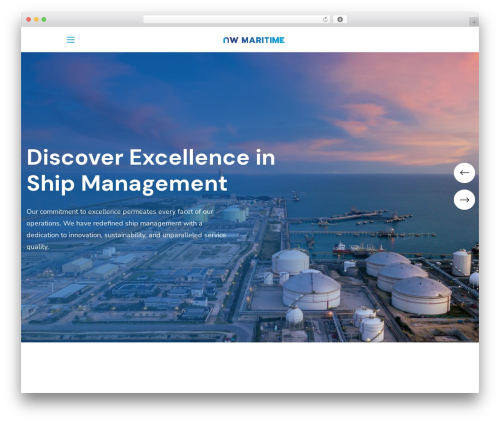The width and height of the screenshot is (500, 423).
Task: Click the "Our commitment to excellence" paragraph
Action: click(x=126, y=229)
